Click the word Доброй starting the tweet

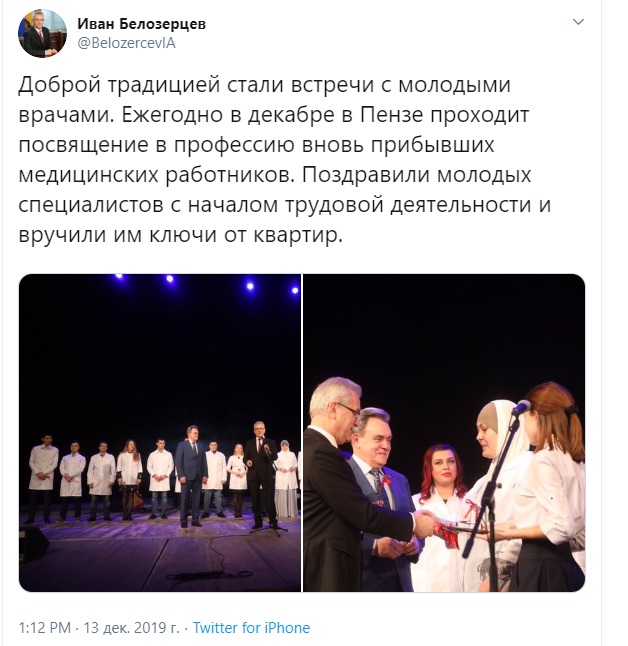point(60,84)
